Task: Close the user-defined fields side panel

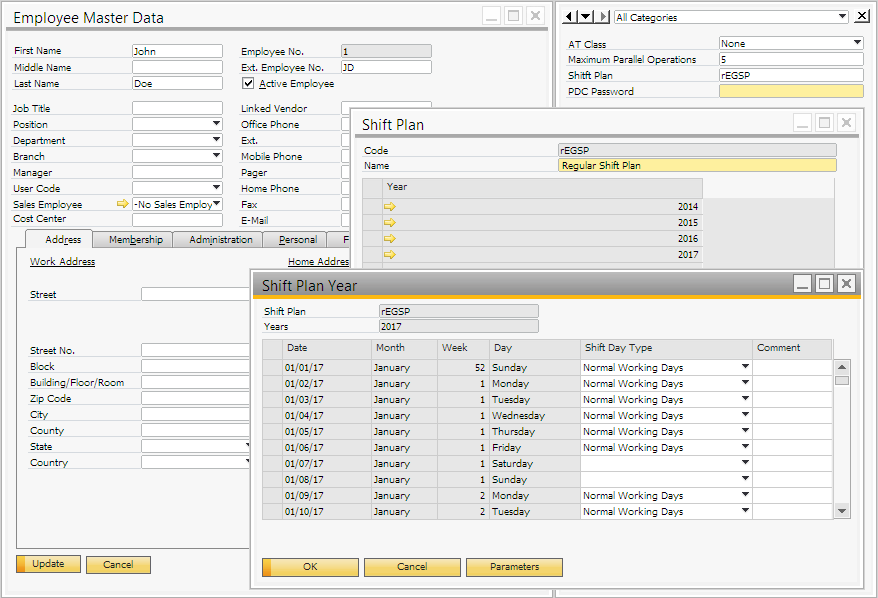Action: click(x=862, y=17)
